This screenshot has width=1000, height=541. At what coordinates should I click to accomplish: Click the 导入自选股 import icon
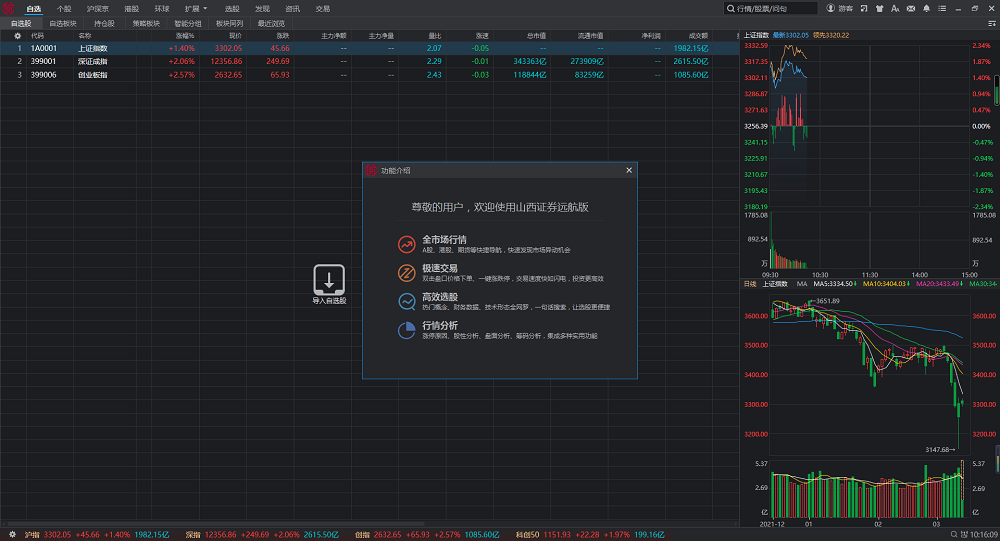pyautogui.click(x=329, y=279)
